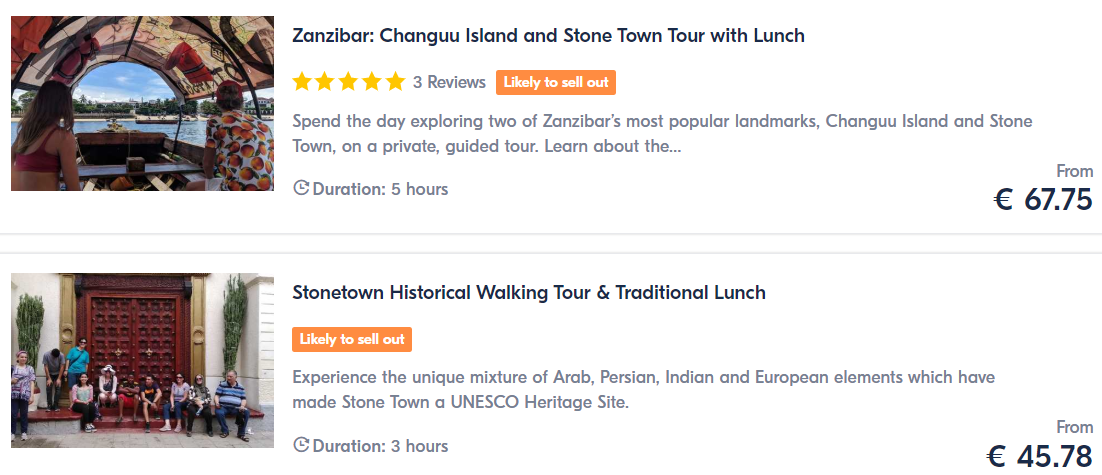Click the red door group photo thumbnail
The width and height of the screenshot is (1102, 475).
tap(142, 360)
